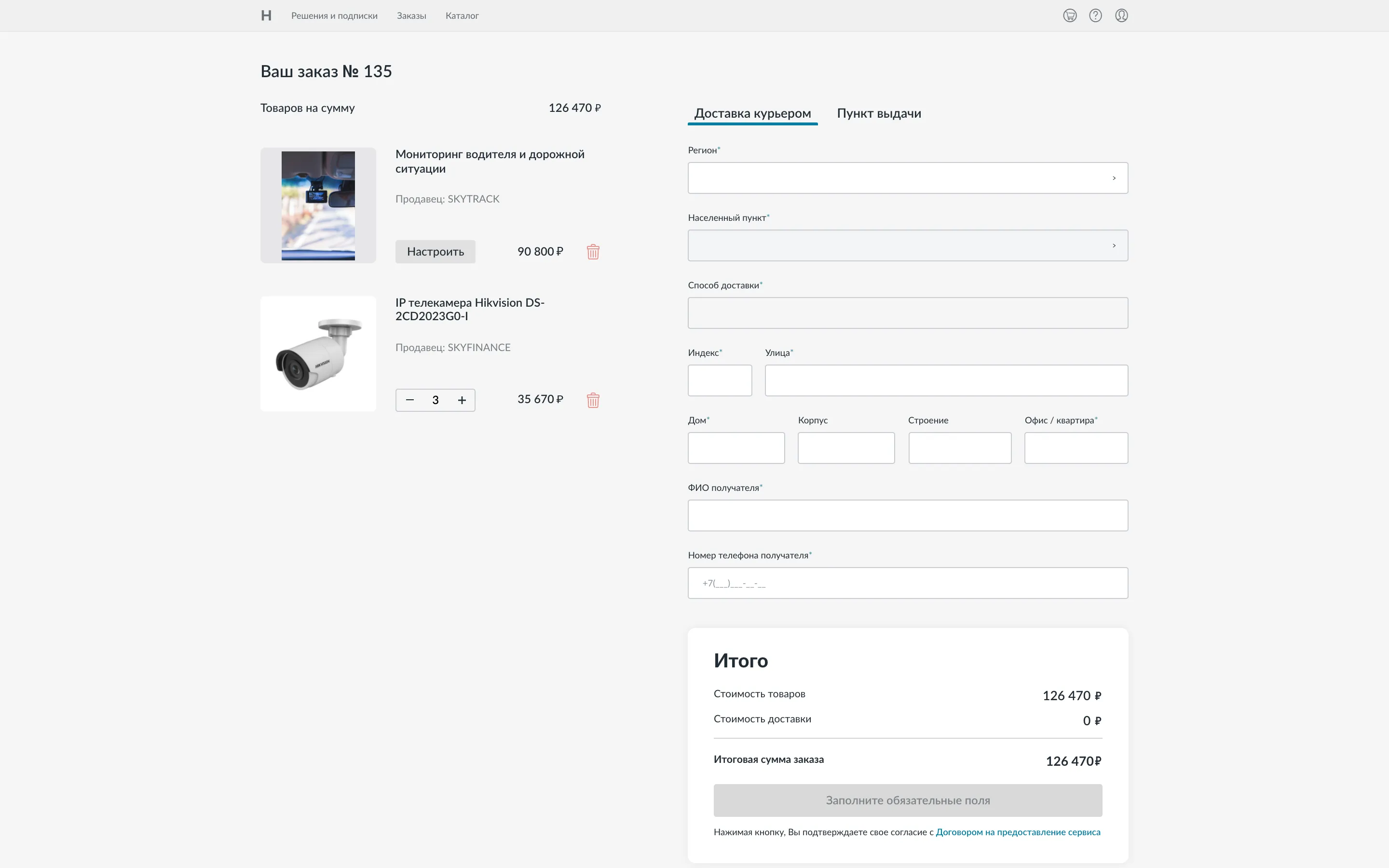Focus the phone number input field
This screenshot has width=1389, height=868.
point(908,583)
